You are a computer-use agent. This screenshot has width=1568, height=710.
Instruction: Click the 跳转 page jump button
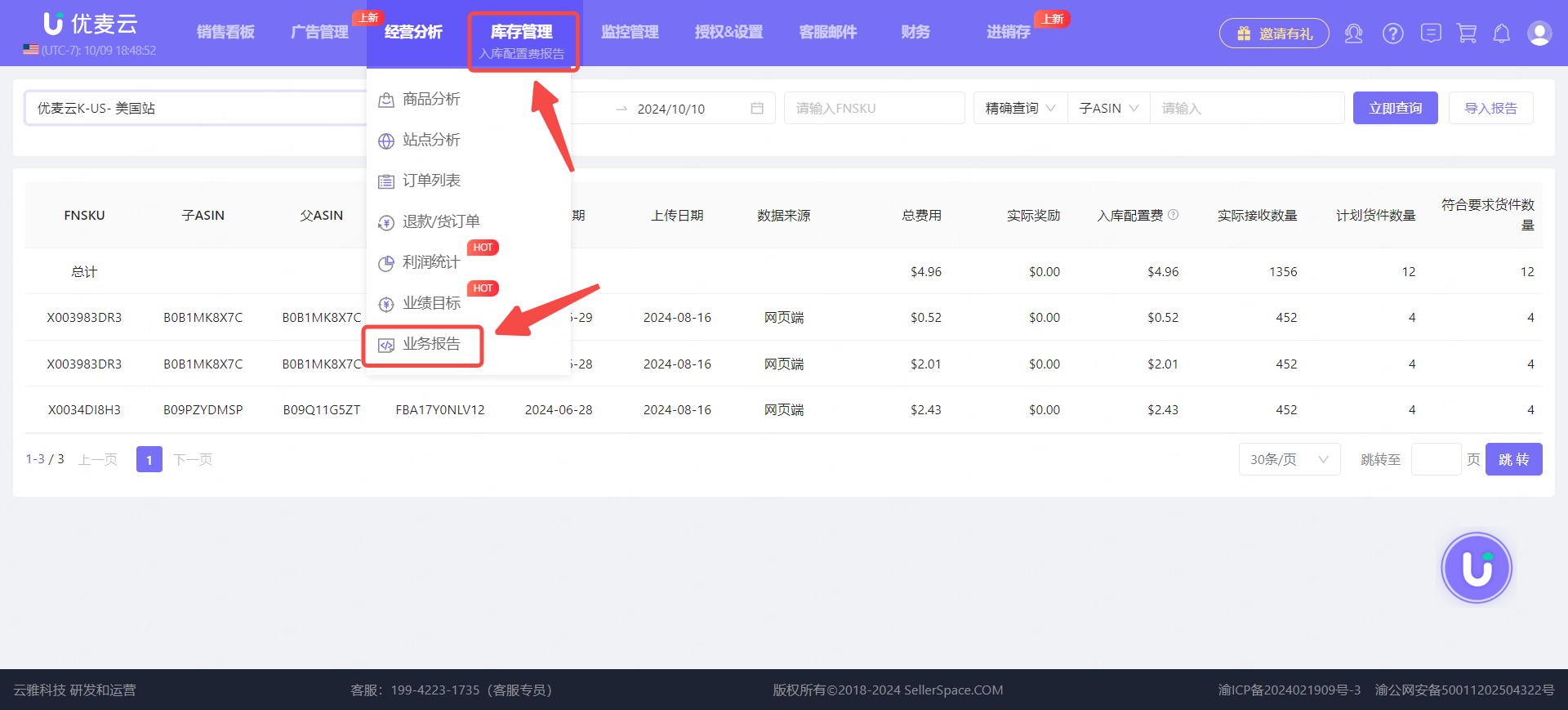point(1513,460)
